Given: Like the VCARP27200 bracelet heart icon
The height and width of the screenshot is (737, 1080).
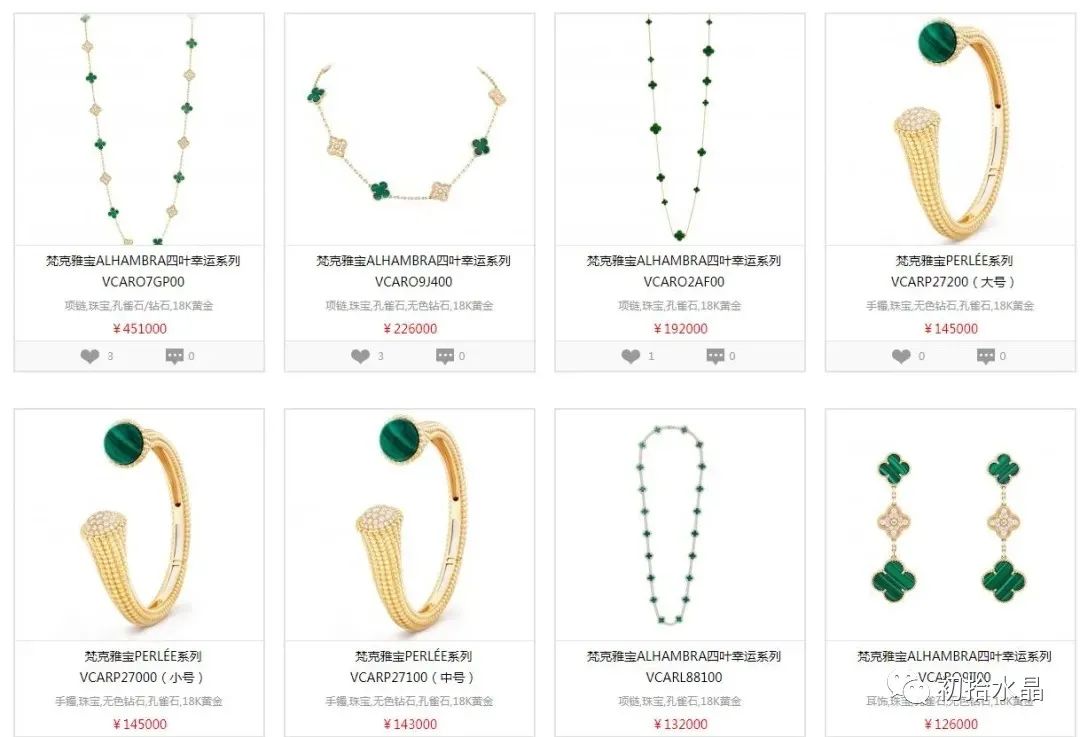Looking at the screenshot, I should 902,356.
